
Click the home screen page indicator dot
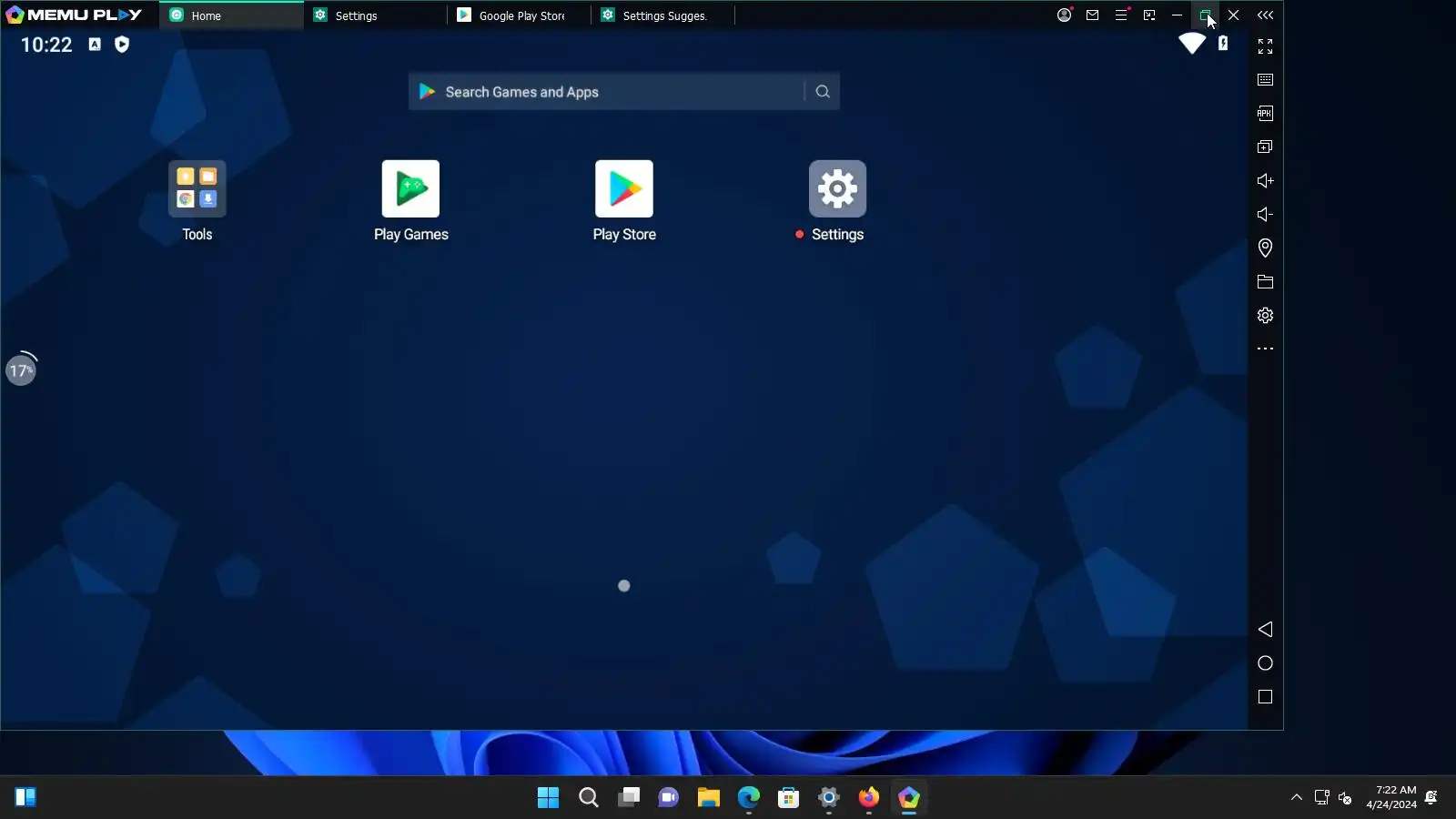coord(624,586)
